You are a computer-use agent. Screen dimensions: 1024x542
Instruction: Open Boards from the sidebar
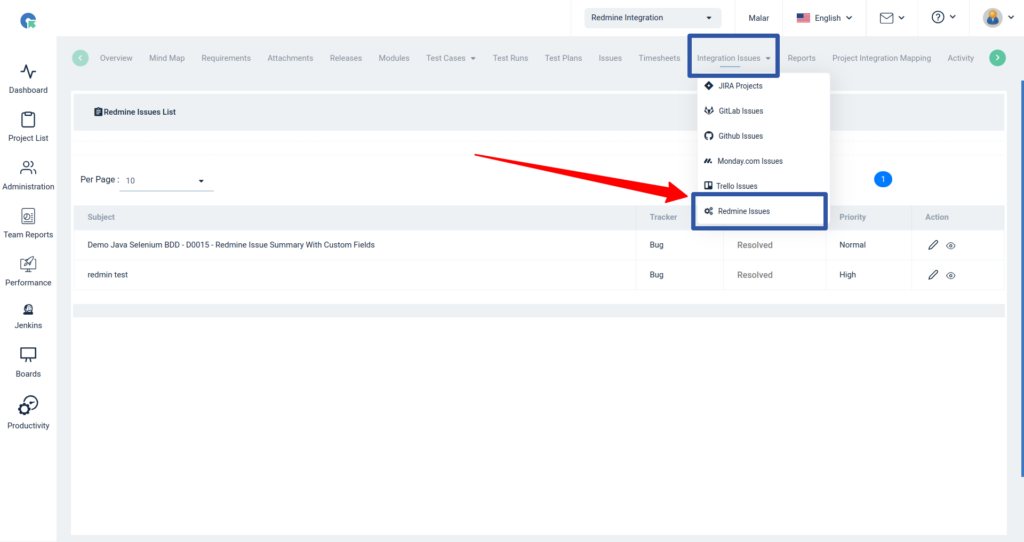pos(28,356)
